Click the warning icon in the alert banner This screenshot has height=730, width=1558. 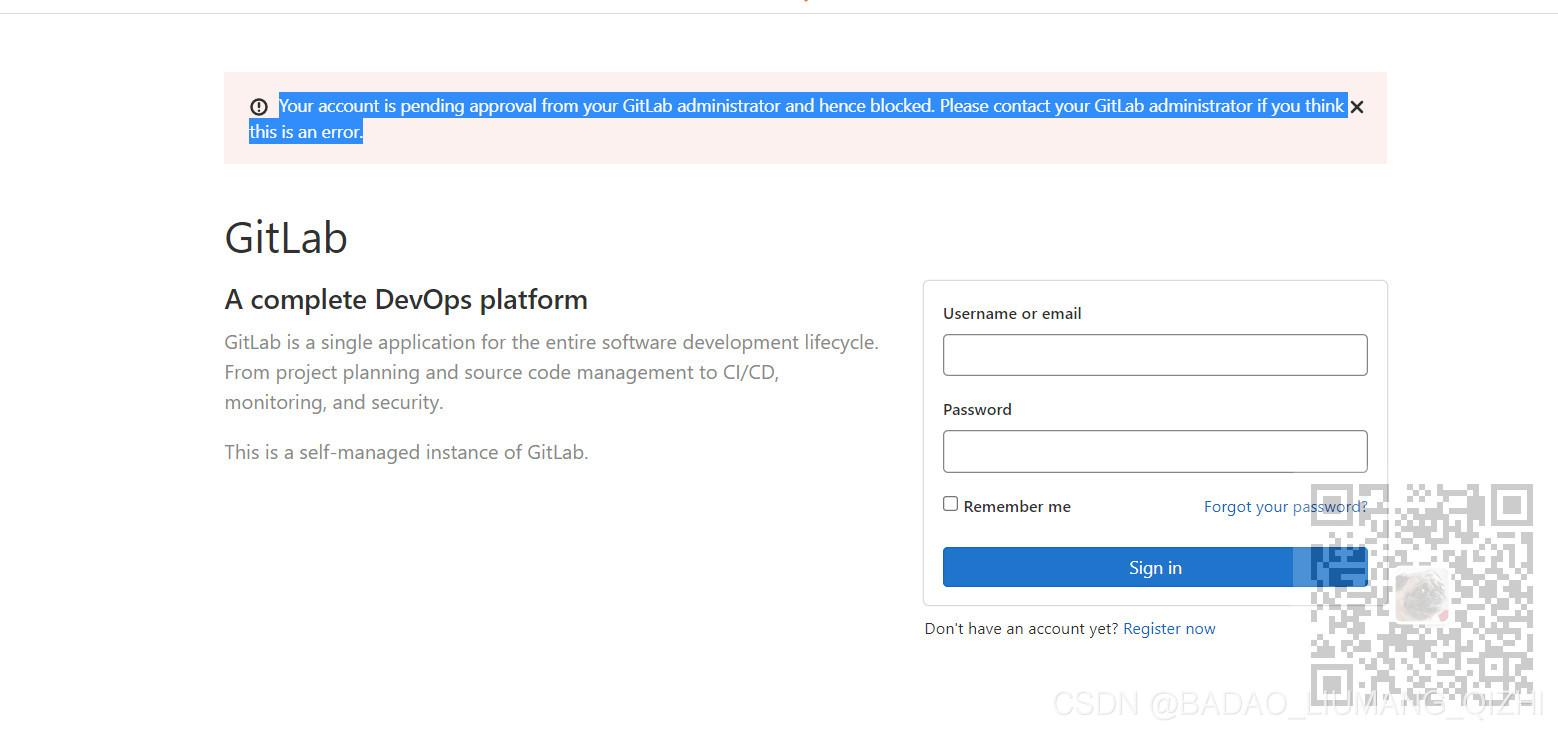tap(259, 106)
